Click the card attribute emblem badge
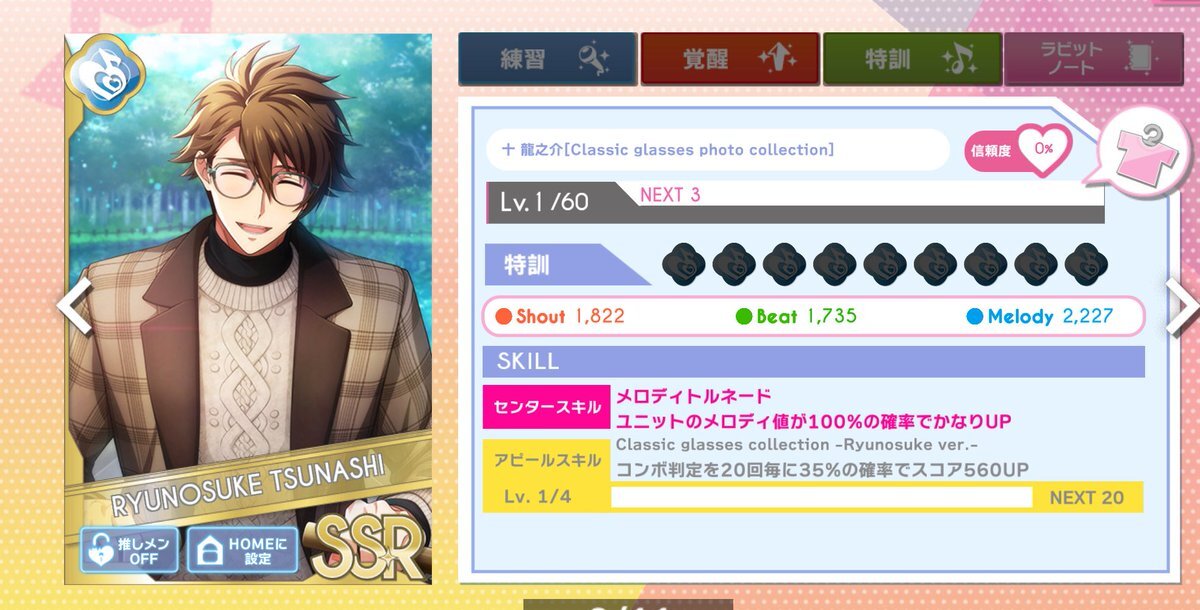 [x=106, y=75]
